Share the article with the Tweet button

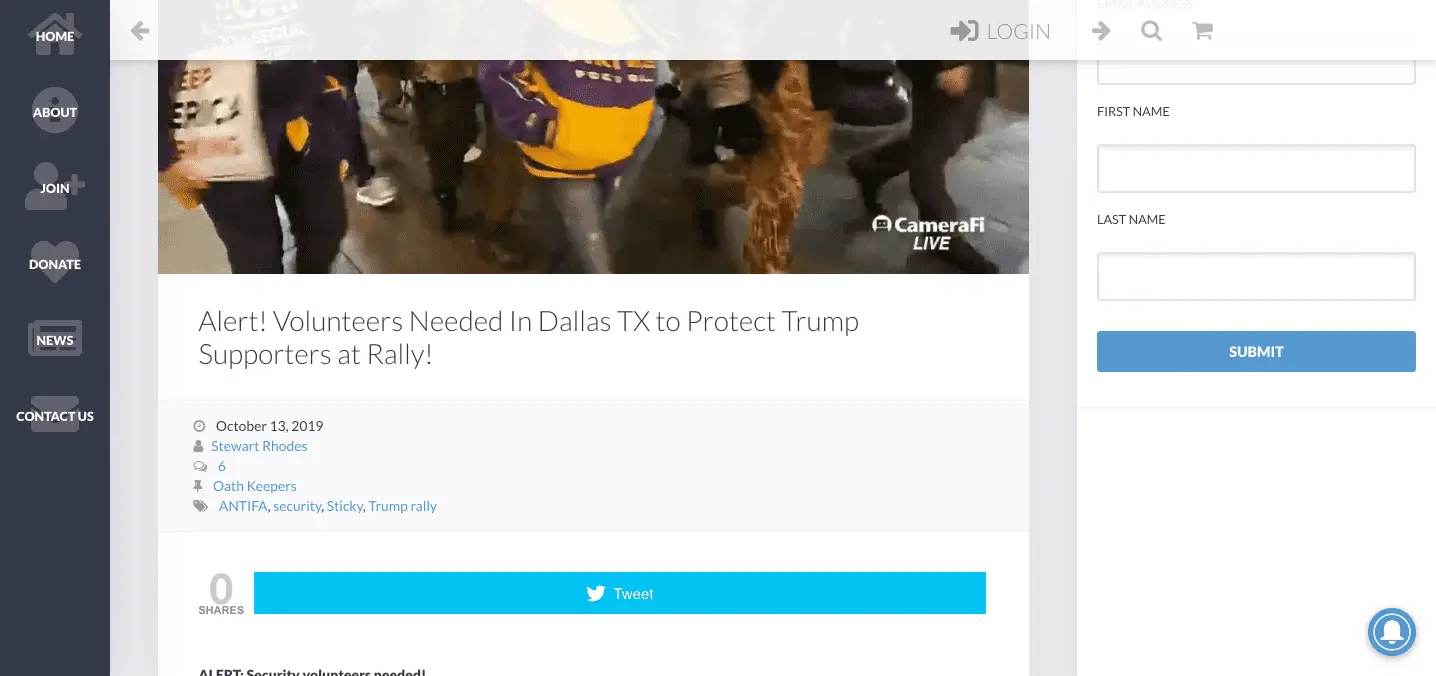tap(620, 593)
